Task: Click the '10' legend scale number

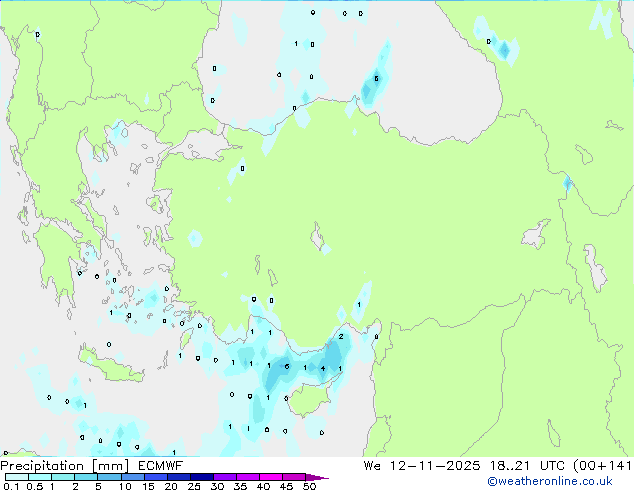Action: click(x=125, y=486)
